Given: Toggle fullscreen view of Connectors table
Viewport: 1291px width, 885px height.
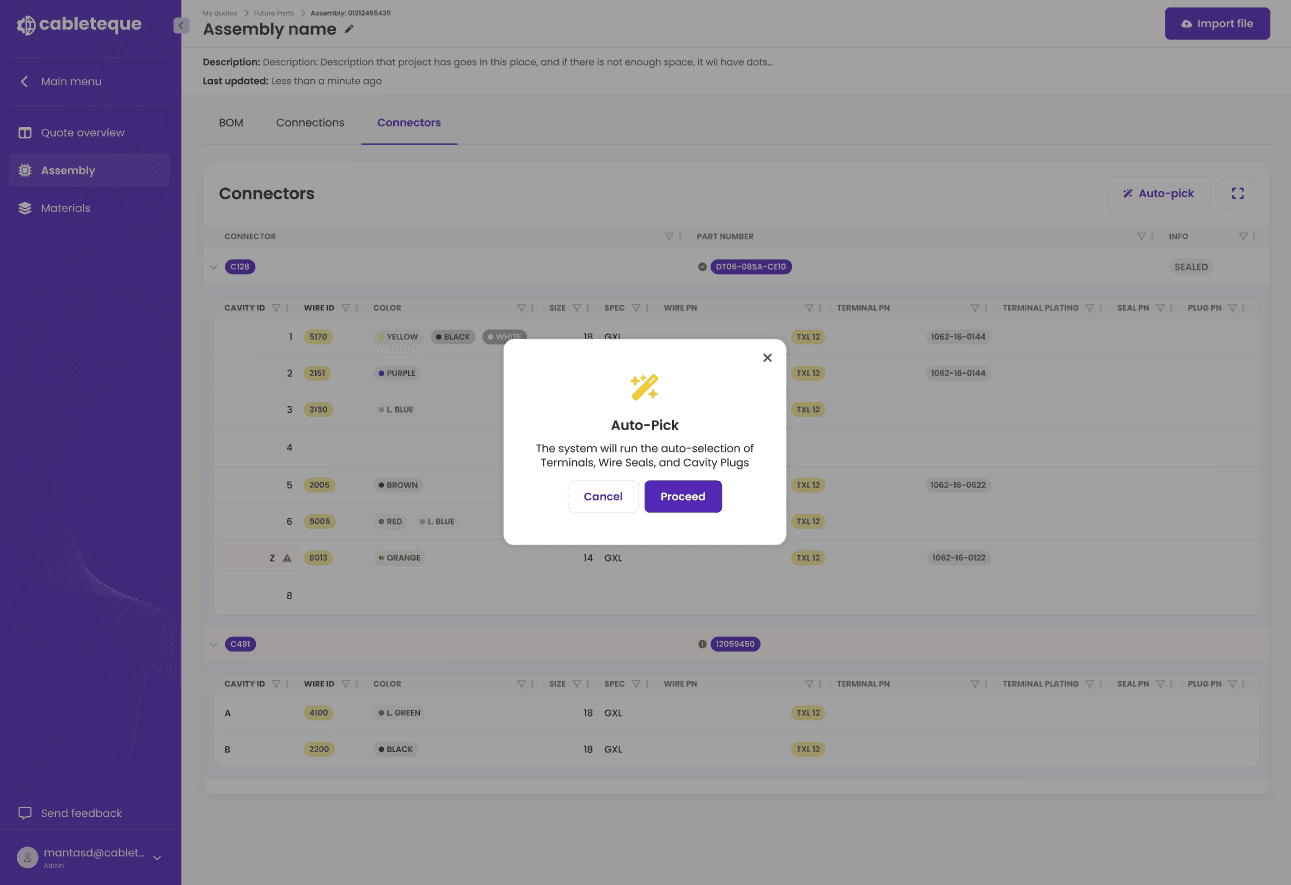Looking at the screenshot, I should 1238,193.
